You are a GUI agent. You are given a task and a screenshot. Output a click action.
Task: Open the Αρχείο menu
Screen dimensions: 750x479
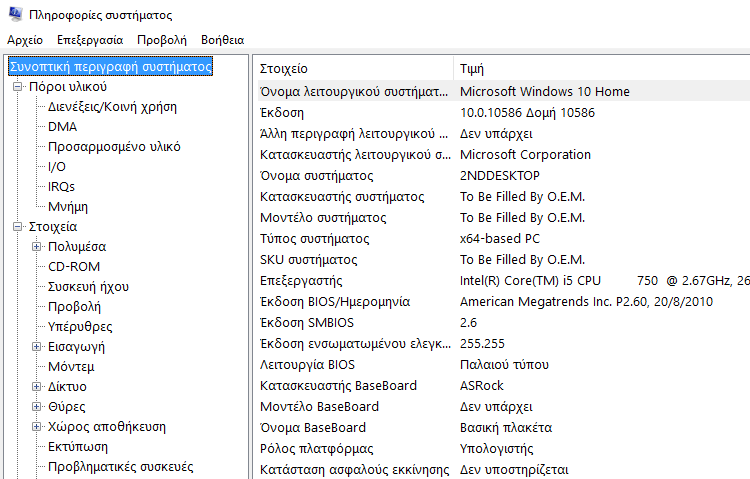25,40
